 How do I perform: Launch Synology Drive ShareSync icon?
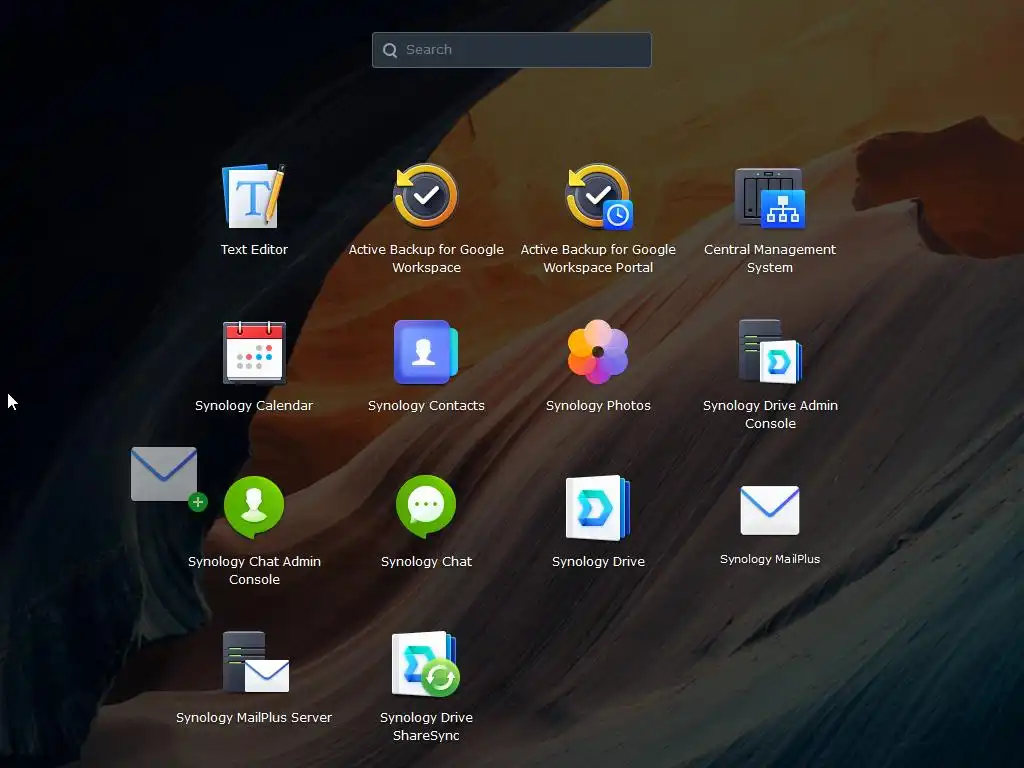(426, 664)
